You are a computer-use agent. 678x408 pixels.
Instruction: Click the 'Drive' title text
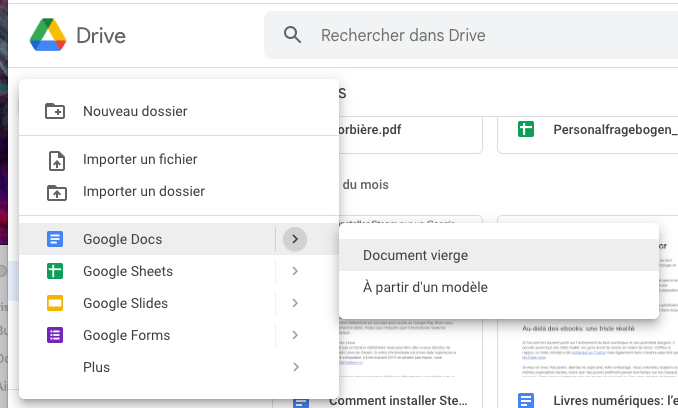(x=101, y=35)
